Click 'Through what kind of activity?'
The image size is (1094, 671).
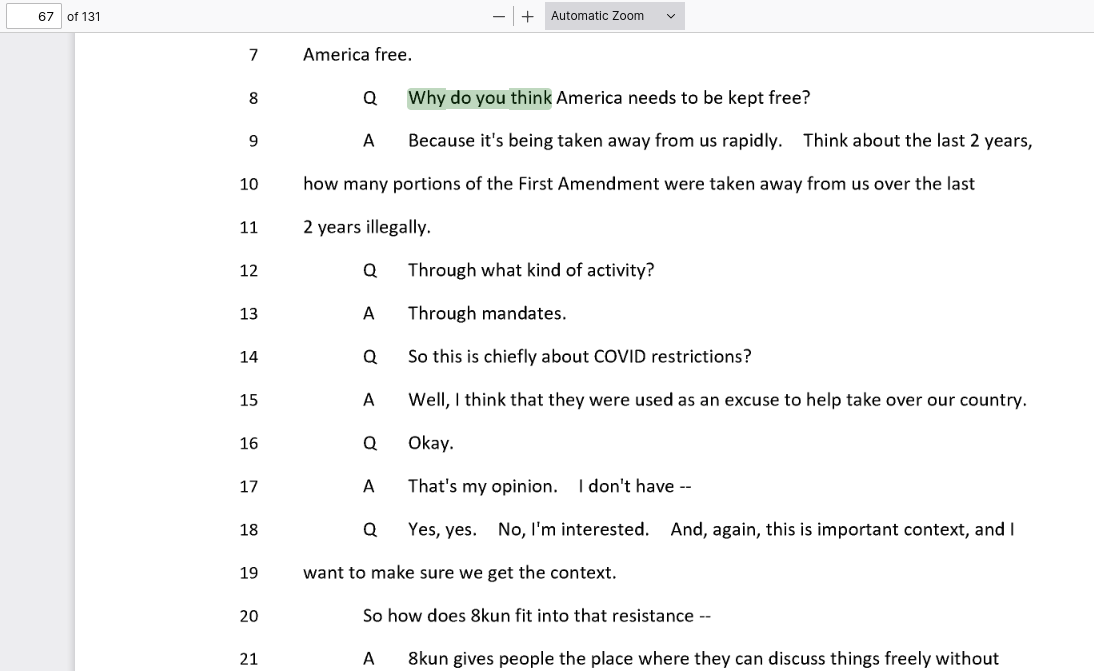tap(531, 271)
